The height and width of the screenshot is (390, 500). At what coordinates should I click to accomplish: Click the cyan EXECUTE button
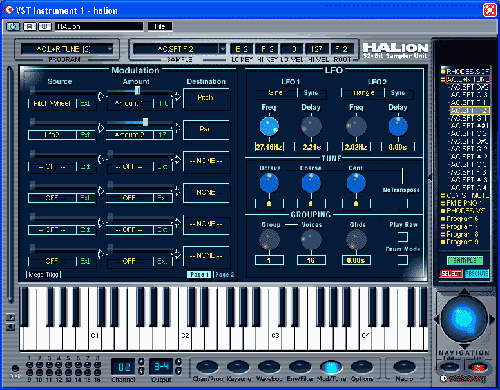pos(477,274)
